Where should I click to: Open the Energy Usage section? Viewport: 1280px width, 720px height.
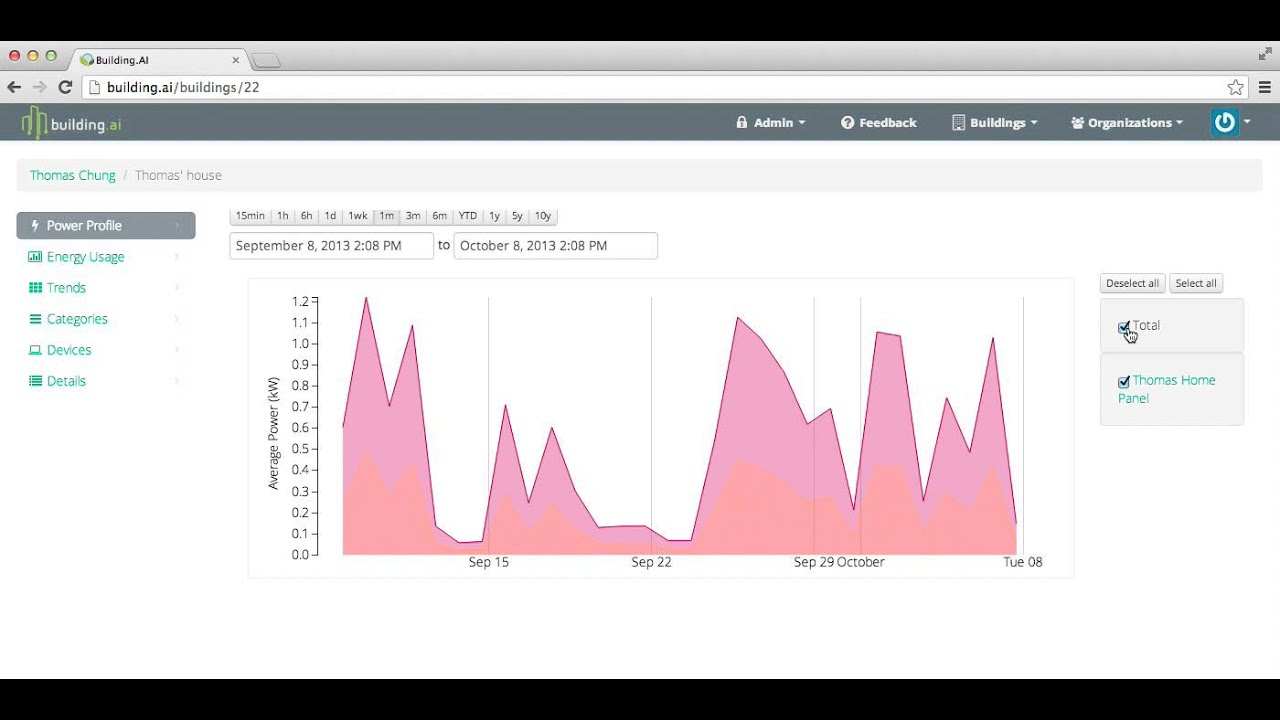point(106,257)
